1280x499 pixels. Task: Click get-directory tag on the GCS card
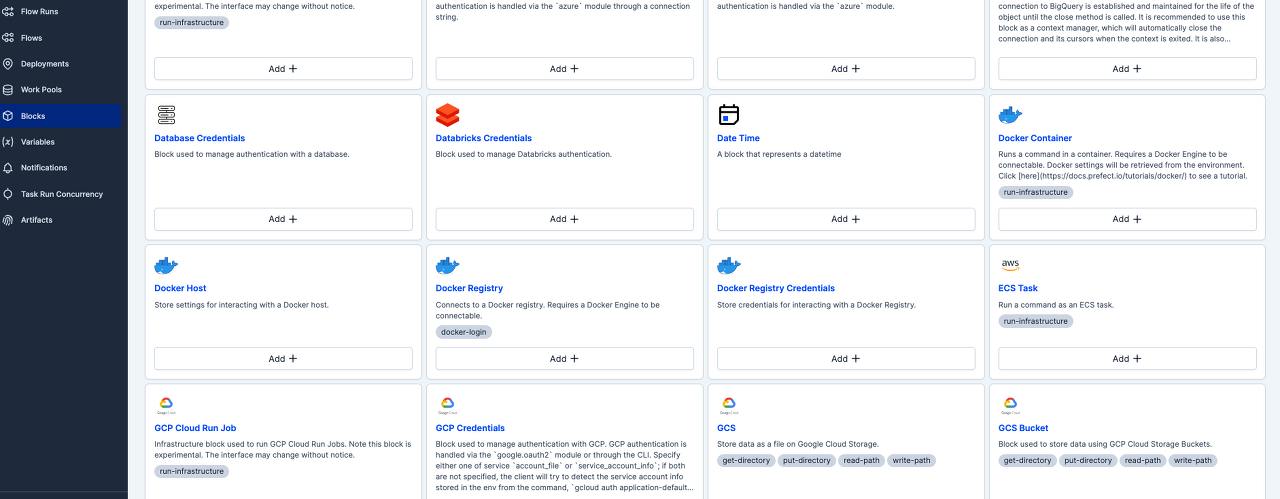tap(746, 461)
